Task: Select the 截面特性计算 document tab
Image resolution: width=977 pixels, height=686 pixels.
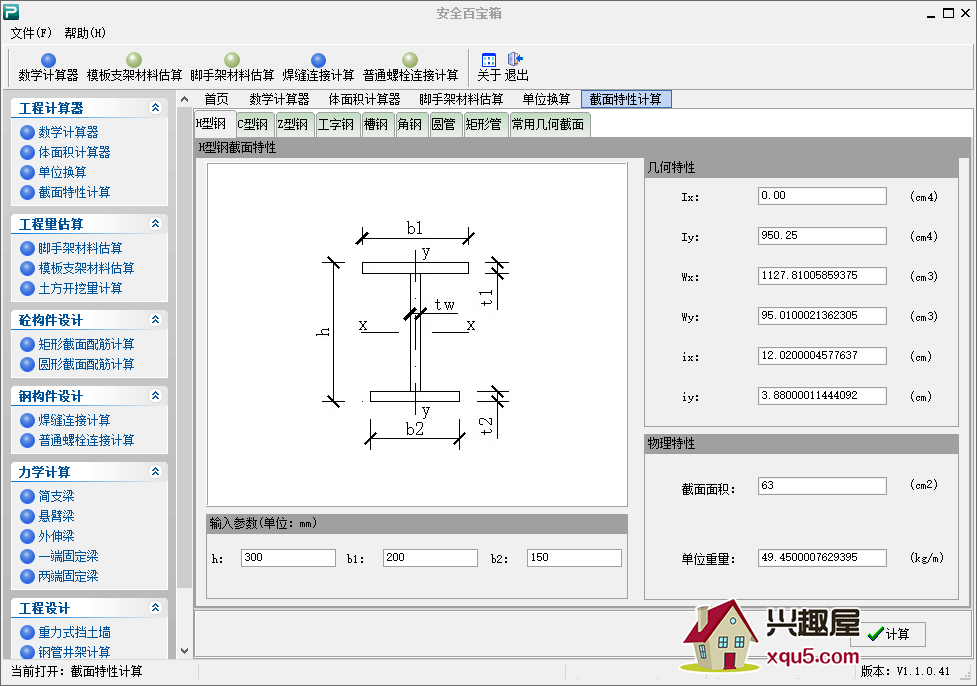Action: click(x=626, y=99)
